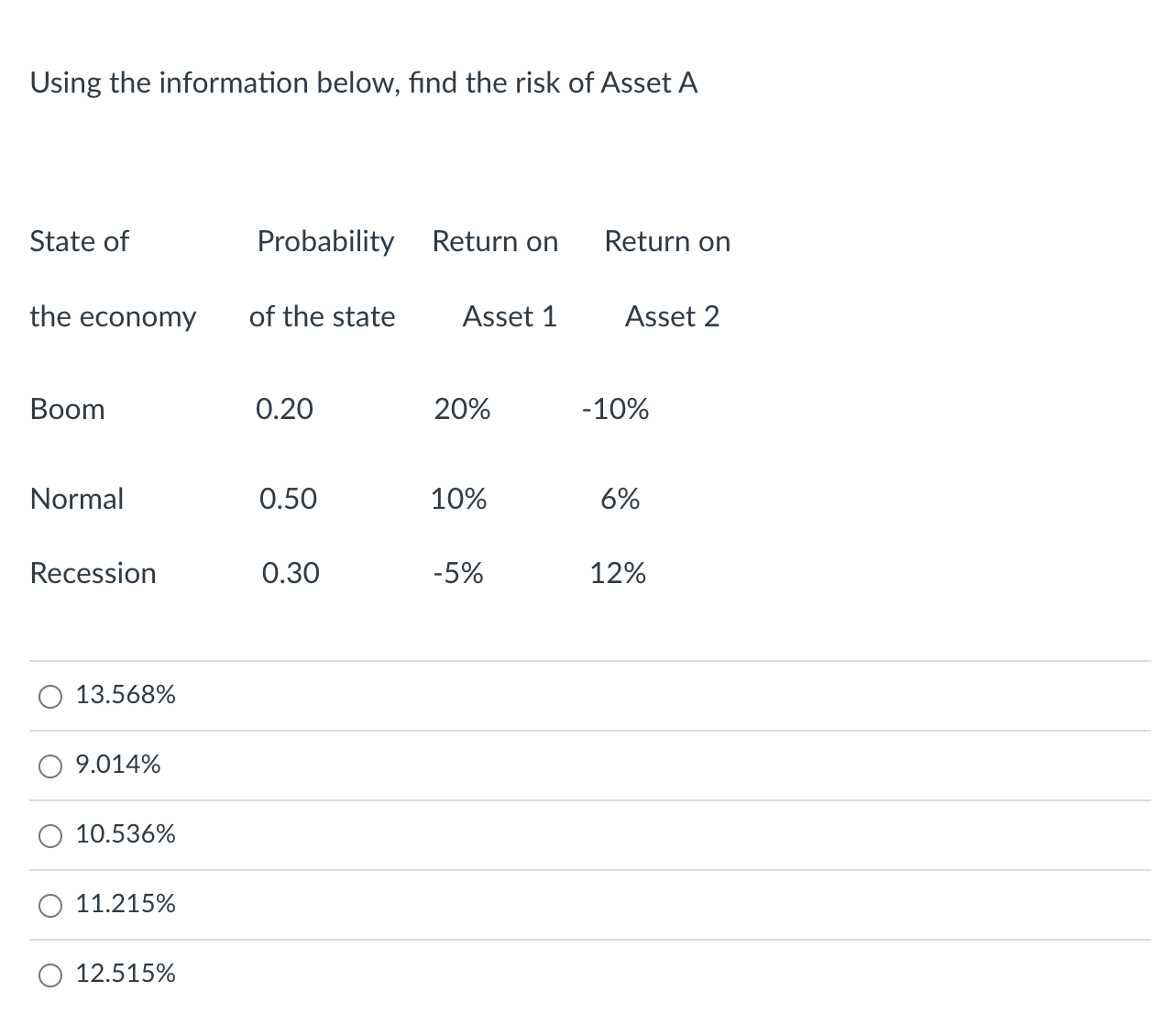Click the -5% return in Recession row
Viewport: 1175px width, 1036px height.
(x=458, y=573)
